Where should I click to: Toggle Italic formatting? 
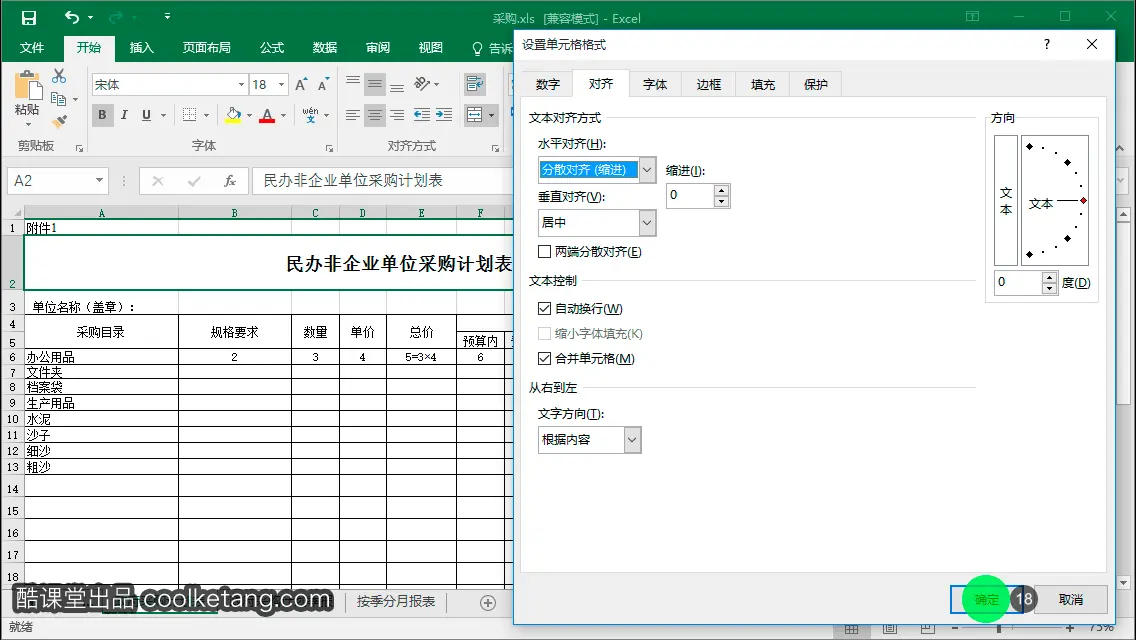124,115
